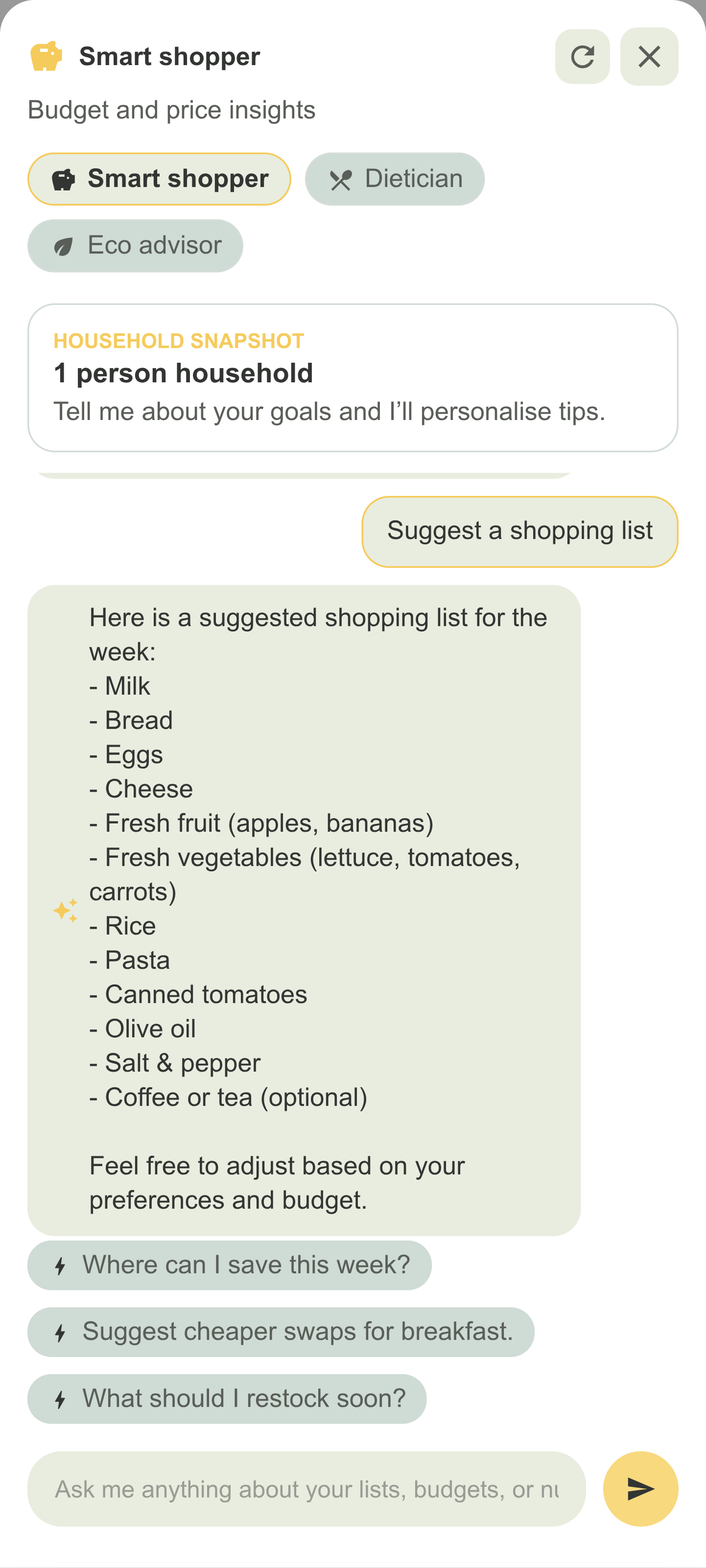The width and height of the screenshot is (706, 1568).
Task: Click the Dietician fork and spoon icon
Action: coord(340,180)
